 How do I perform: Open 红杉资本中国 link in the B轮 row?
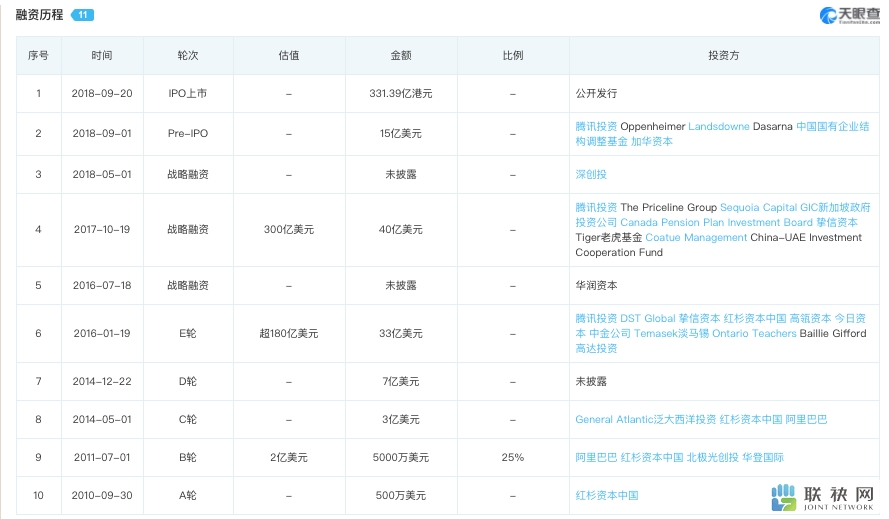coord(651,457)
